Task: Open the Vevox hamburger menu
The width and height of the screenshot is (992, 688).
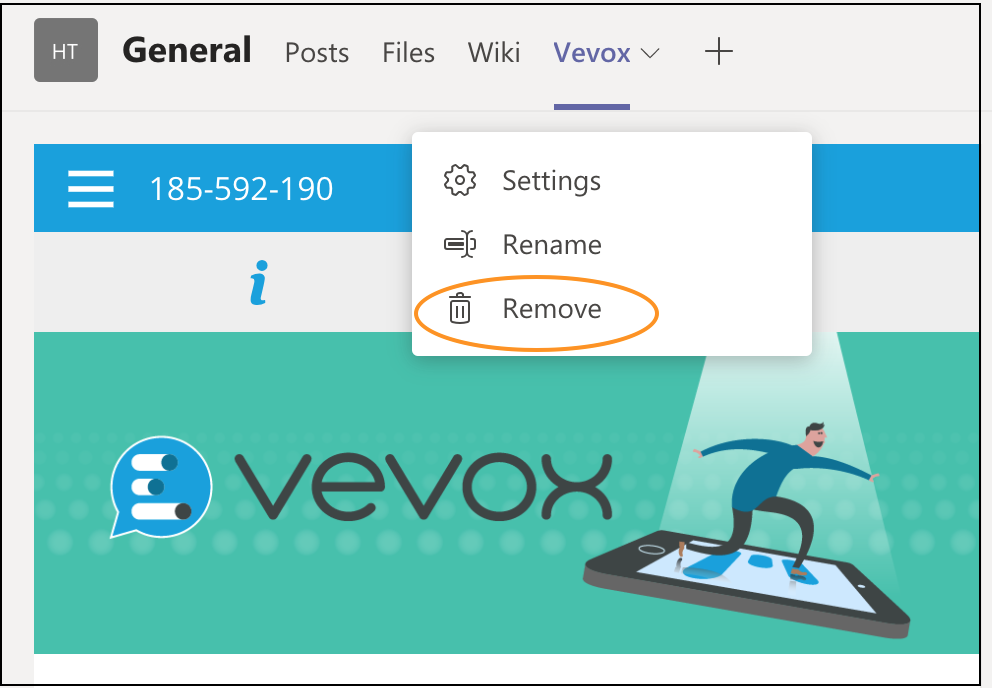Action: 90,188
